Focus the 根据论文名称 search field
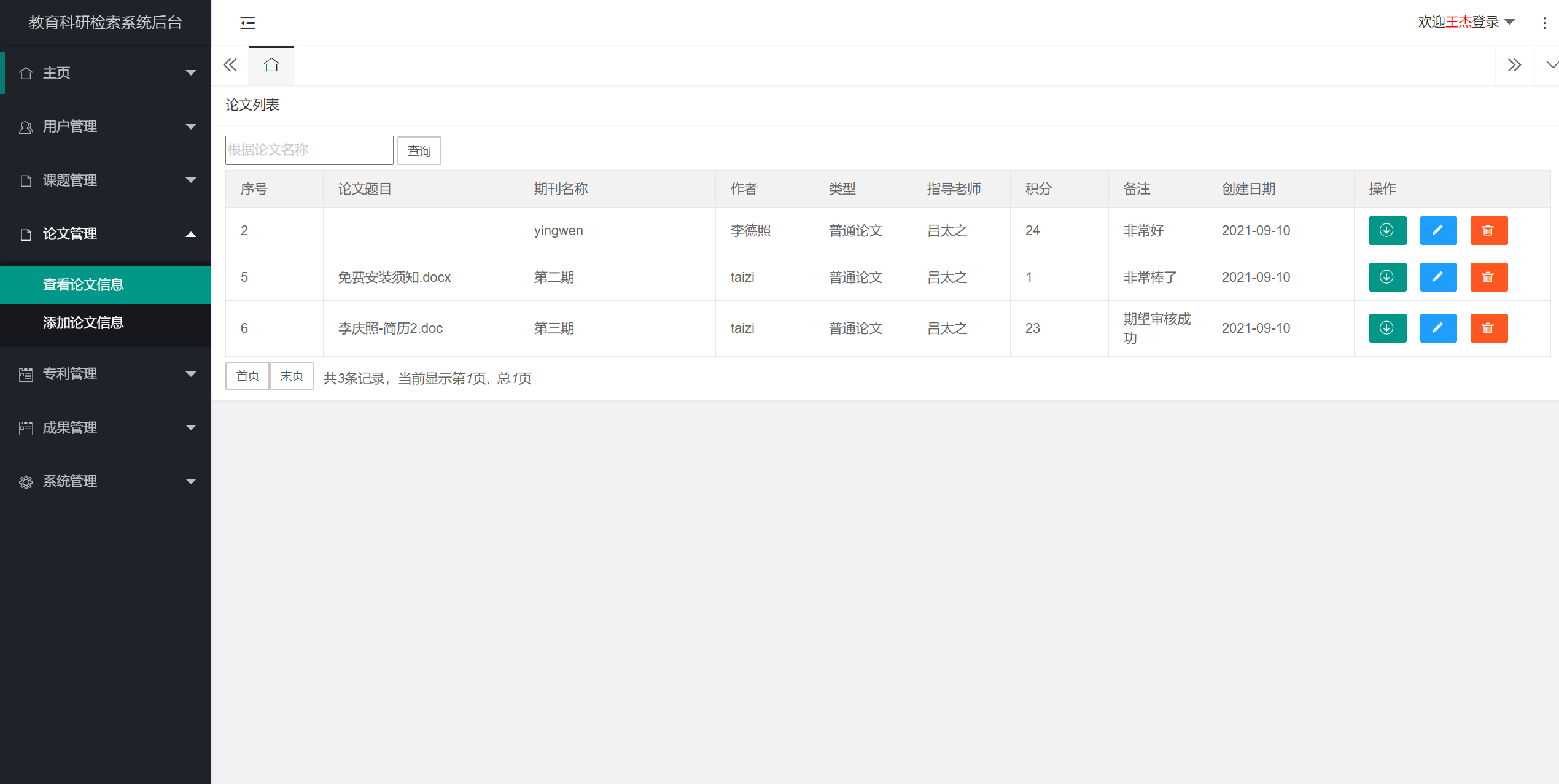This screenshot has width=1559, height=784. tap(309, 150)
